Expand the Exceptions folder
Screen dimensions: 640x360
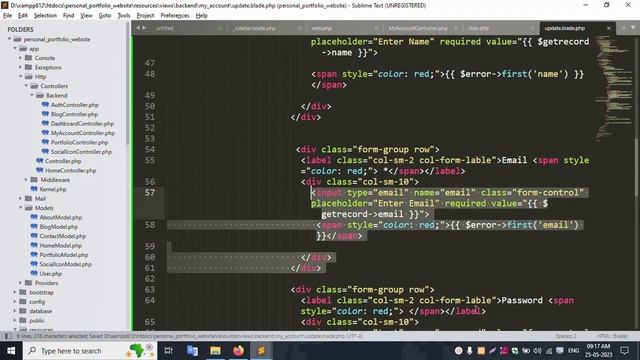click(21, 67)
